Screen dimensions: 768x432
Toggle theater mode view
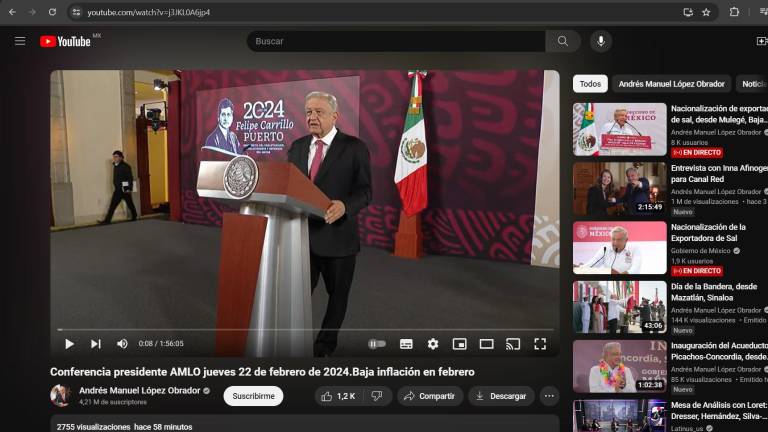coord(486,344)
